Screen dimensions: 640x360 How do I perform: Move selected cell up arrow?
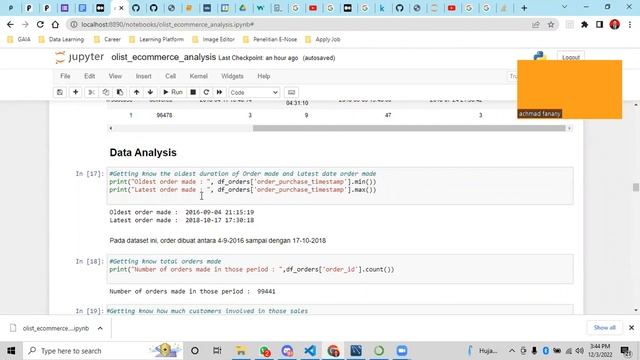(x=136, y=92)
